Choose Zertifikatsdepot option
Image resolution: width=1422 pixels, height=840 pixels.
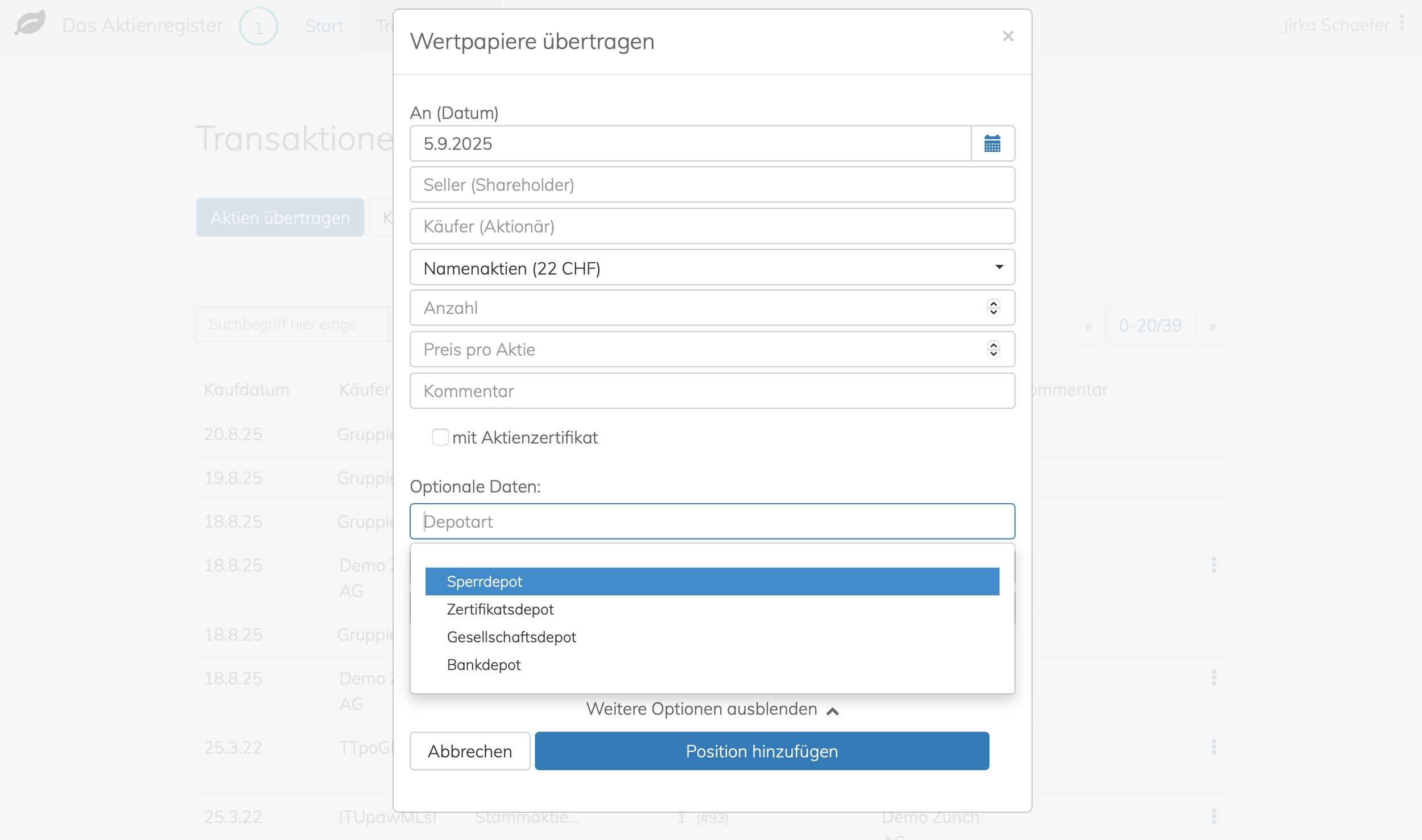500,609
